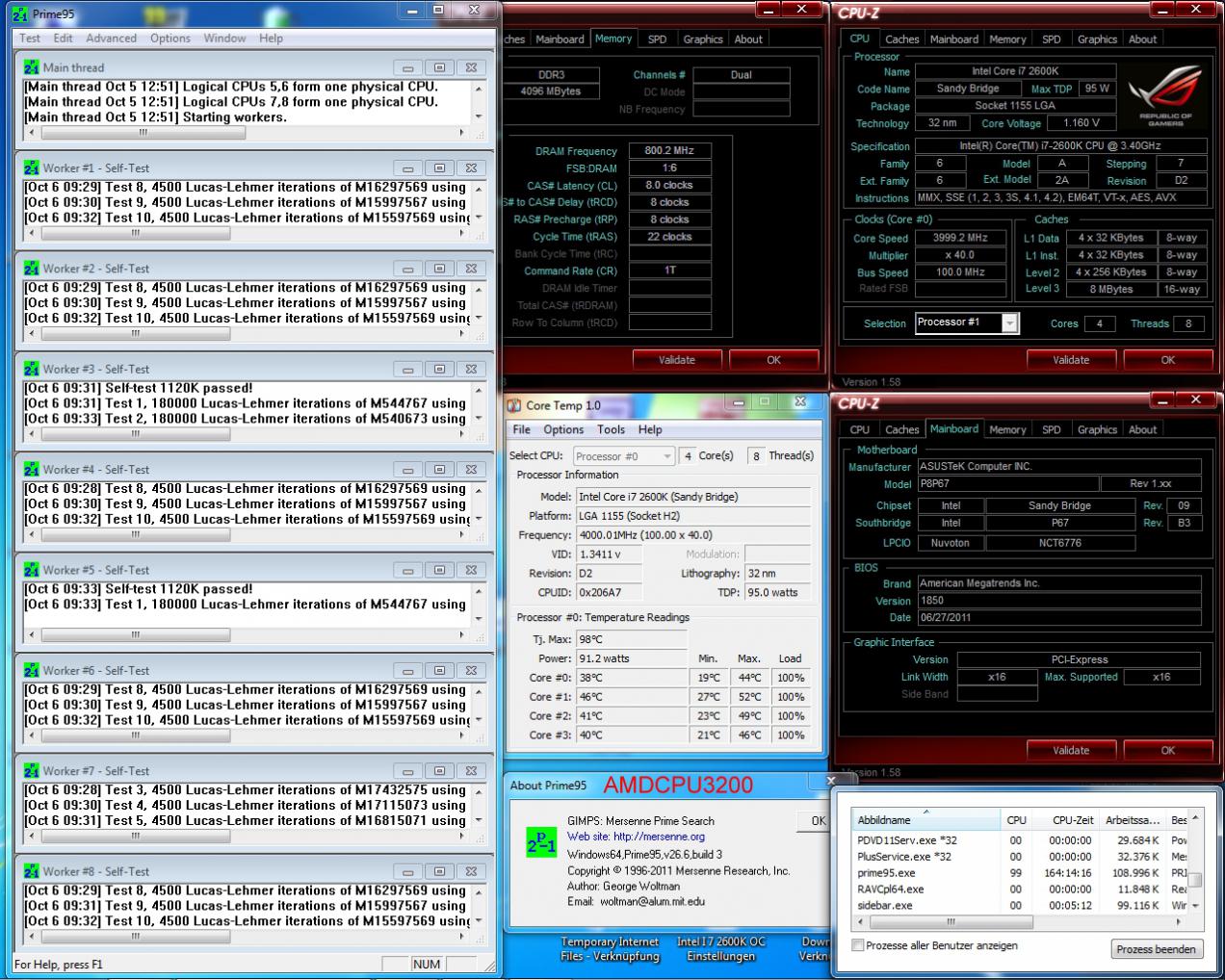Click Worker #7 horizontal scroll right arrow
Screen dimensions: 1225x980
pyautogui.click(x=461, y=836)
